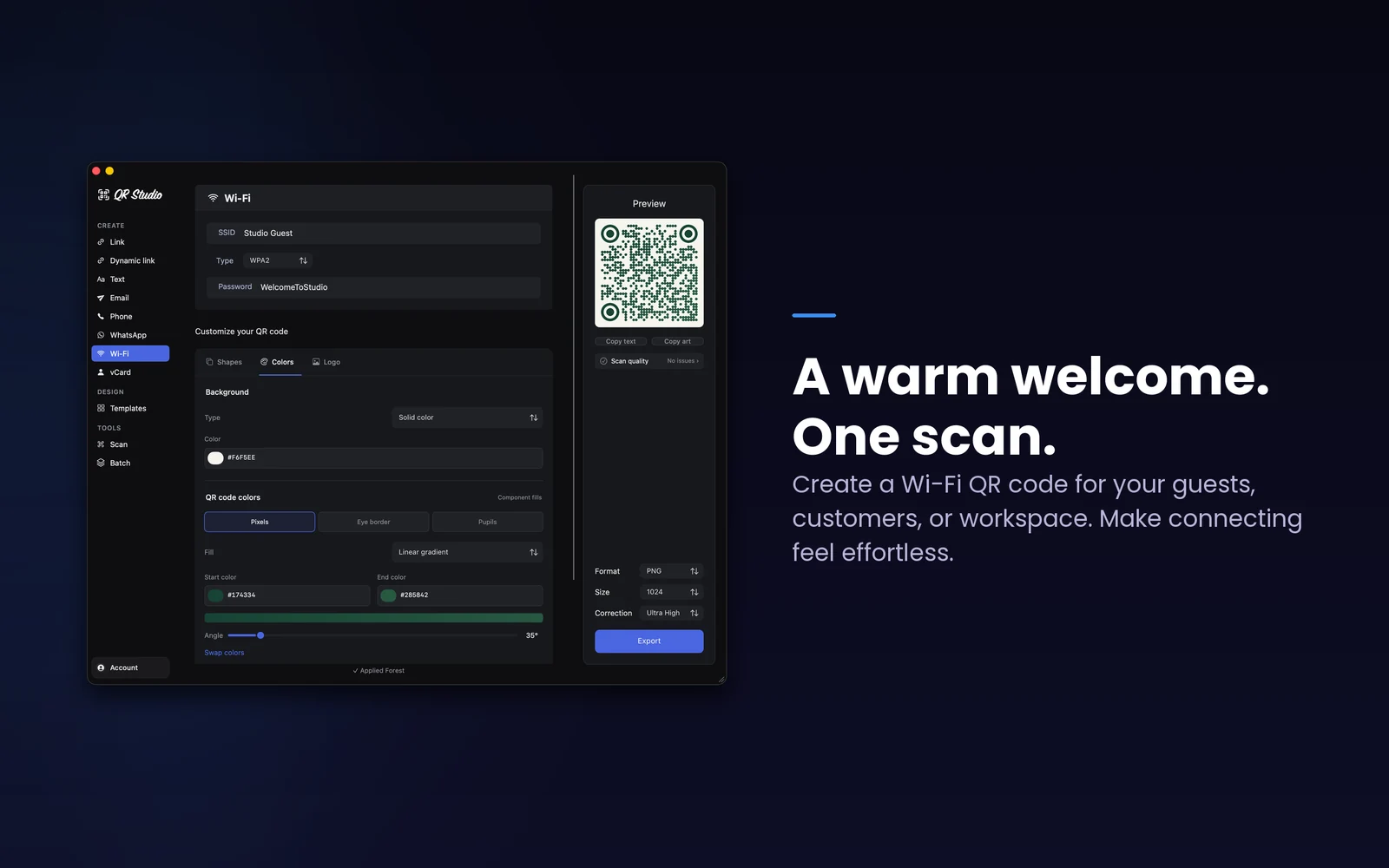Click the Templates grid icon
Screen dimensions: 1389x868
[101, 408]
